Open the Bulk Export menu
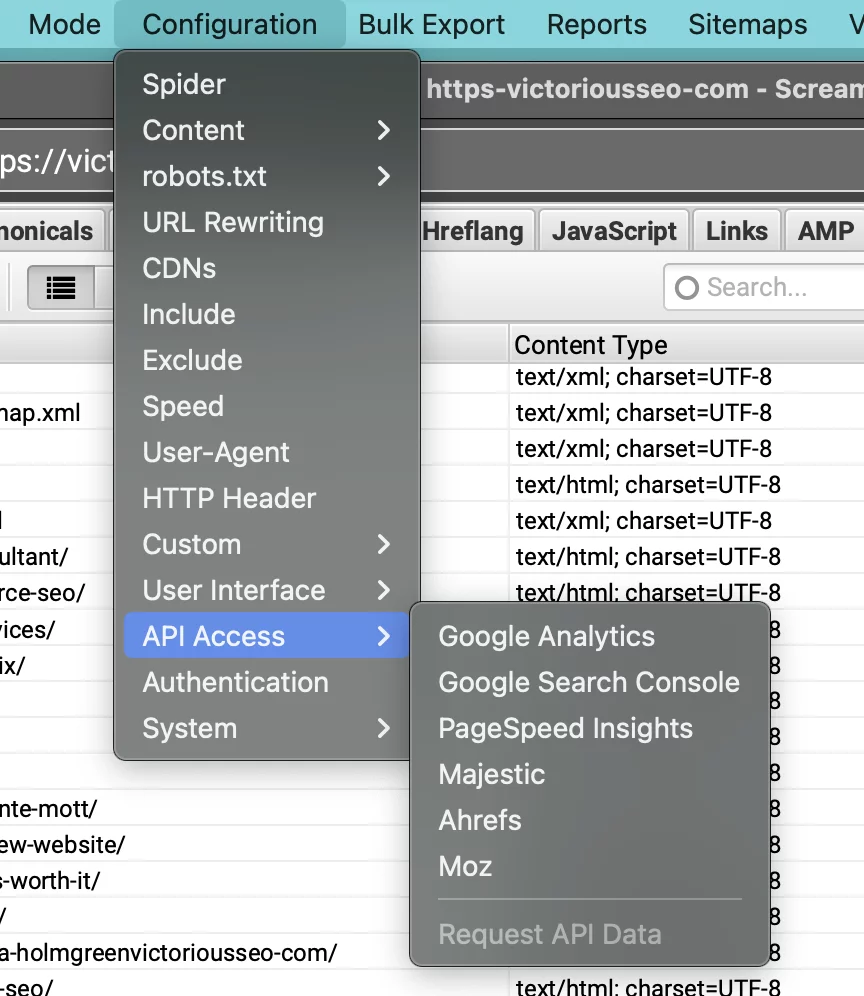Image resolution: width=864 pixels, height=996 pixels. pos(431,25)
